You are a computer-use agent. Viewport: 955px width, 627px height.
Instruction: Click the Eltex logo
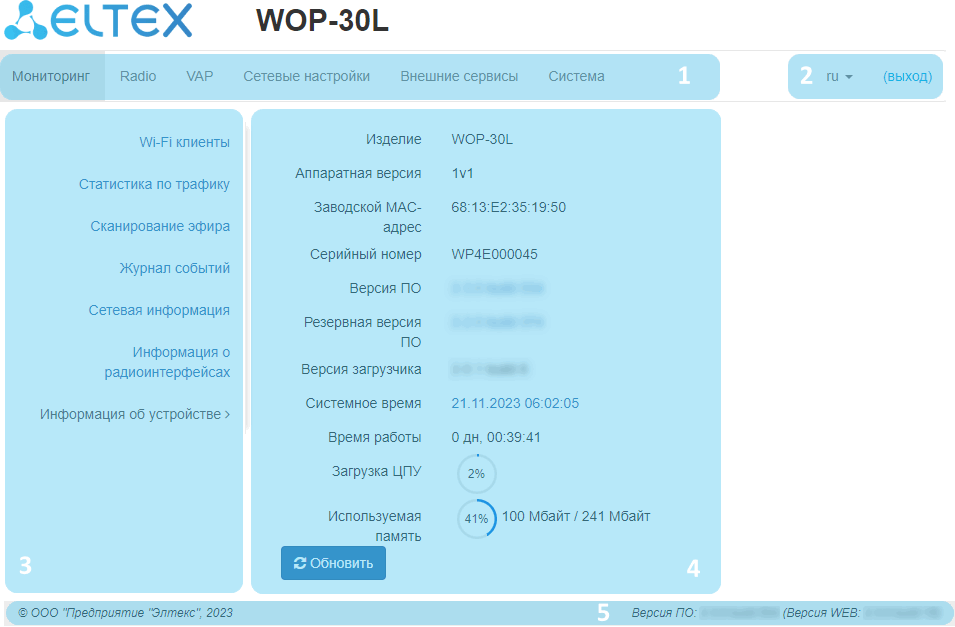click(x=98, y=21)
